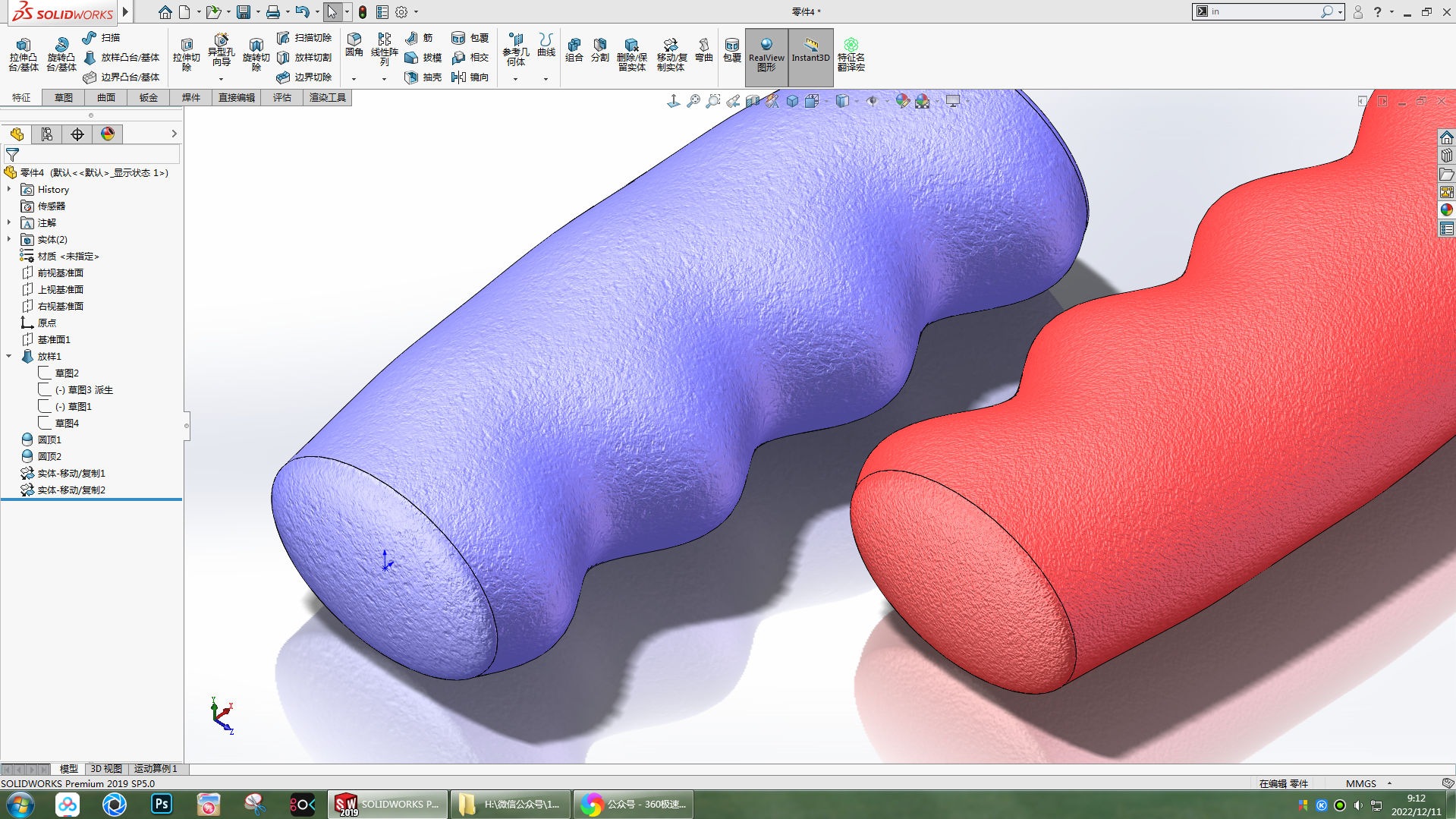
Task: Choose the 边界凸台/基体 boundary boss tool
Action: 121,77
